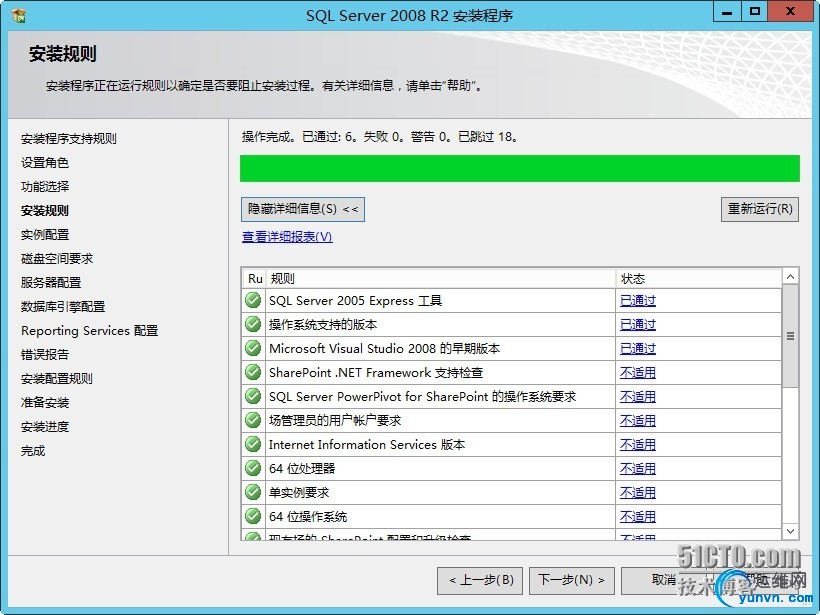The width and height of the screenshot is (820, 615).
Task: Select 实例配置 step in sidebar
Action: click(x=45, y=235)
